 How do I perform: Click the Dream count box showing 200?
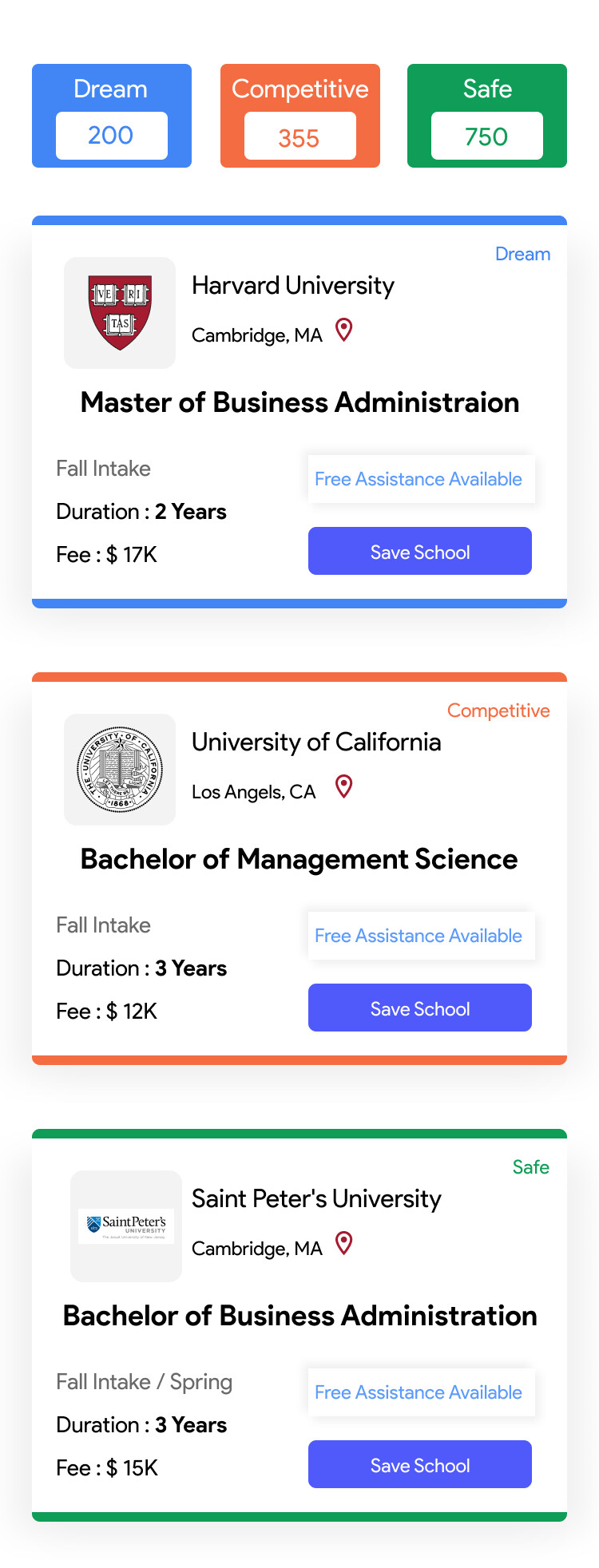click(112, 136)
